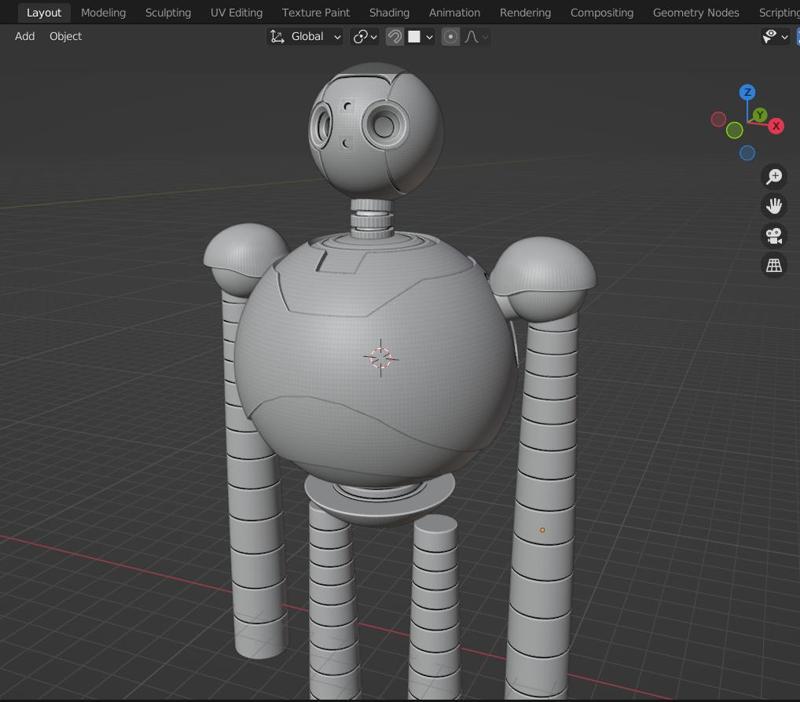Toggle camera view with the camera icon
The width and height of the screenshot is (800, 702).
[774, 236]
